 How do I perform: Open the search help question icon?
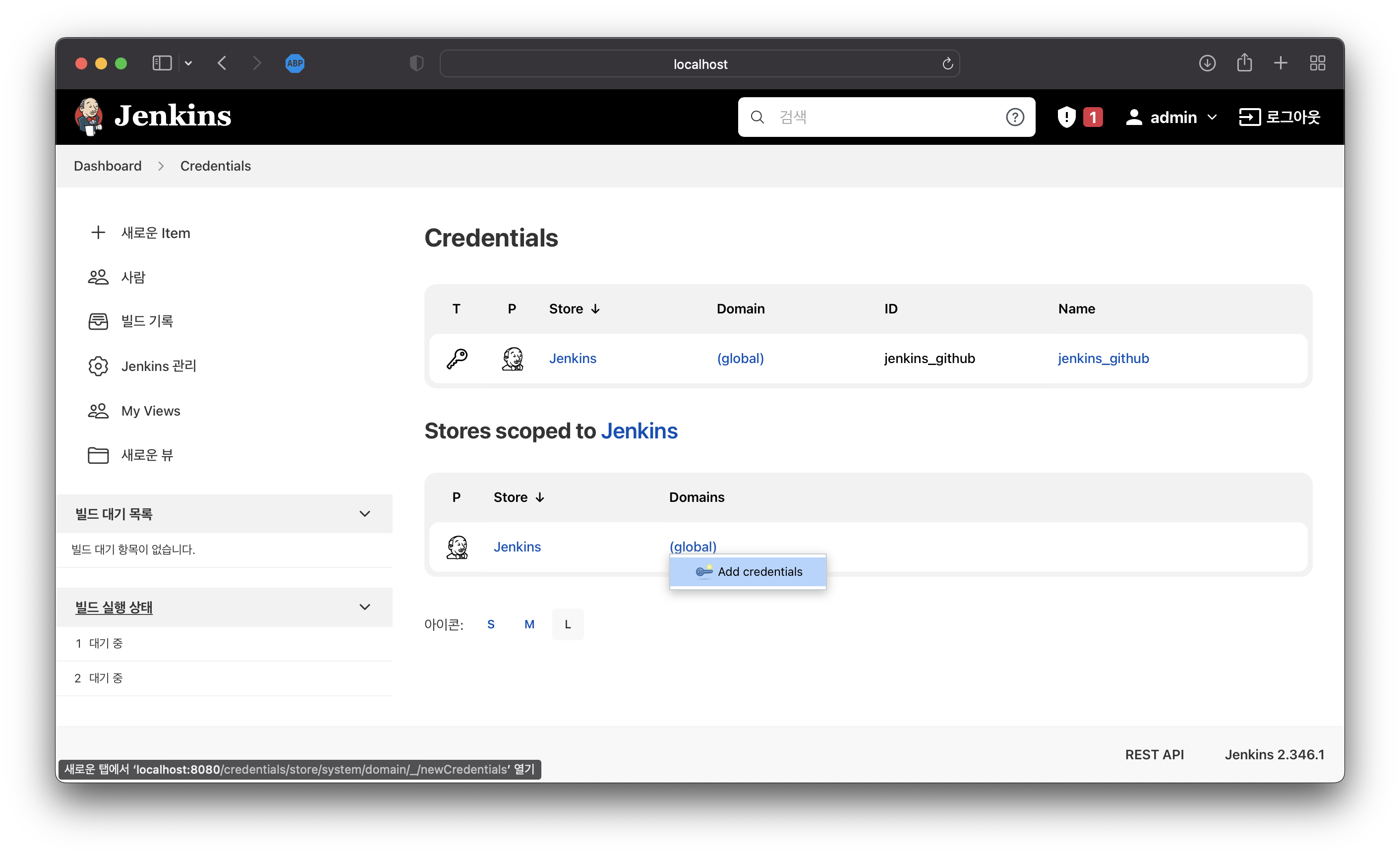[x=1015, y=117]
